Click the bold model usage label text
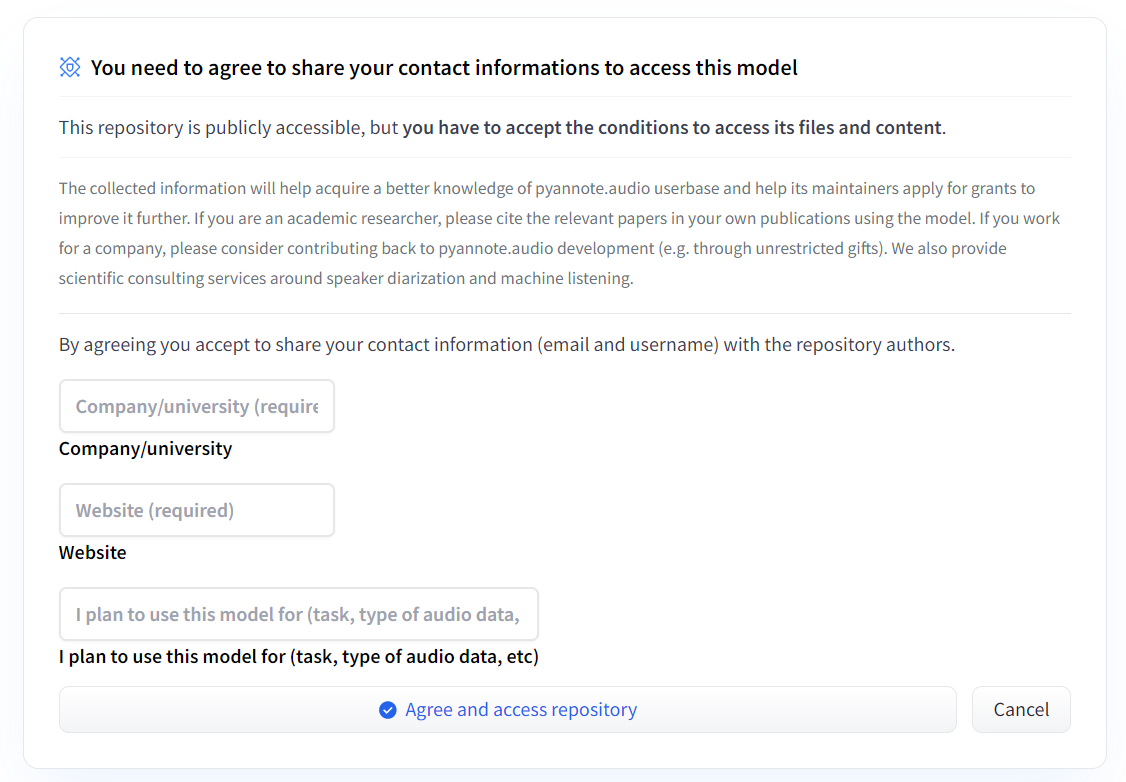This screenshot has height=782, width=1126. pyautogui.click(x=298, y=657)
